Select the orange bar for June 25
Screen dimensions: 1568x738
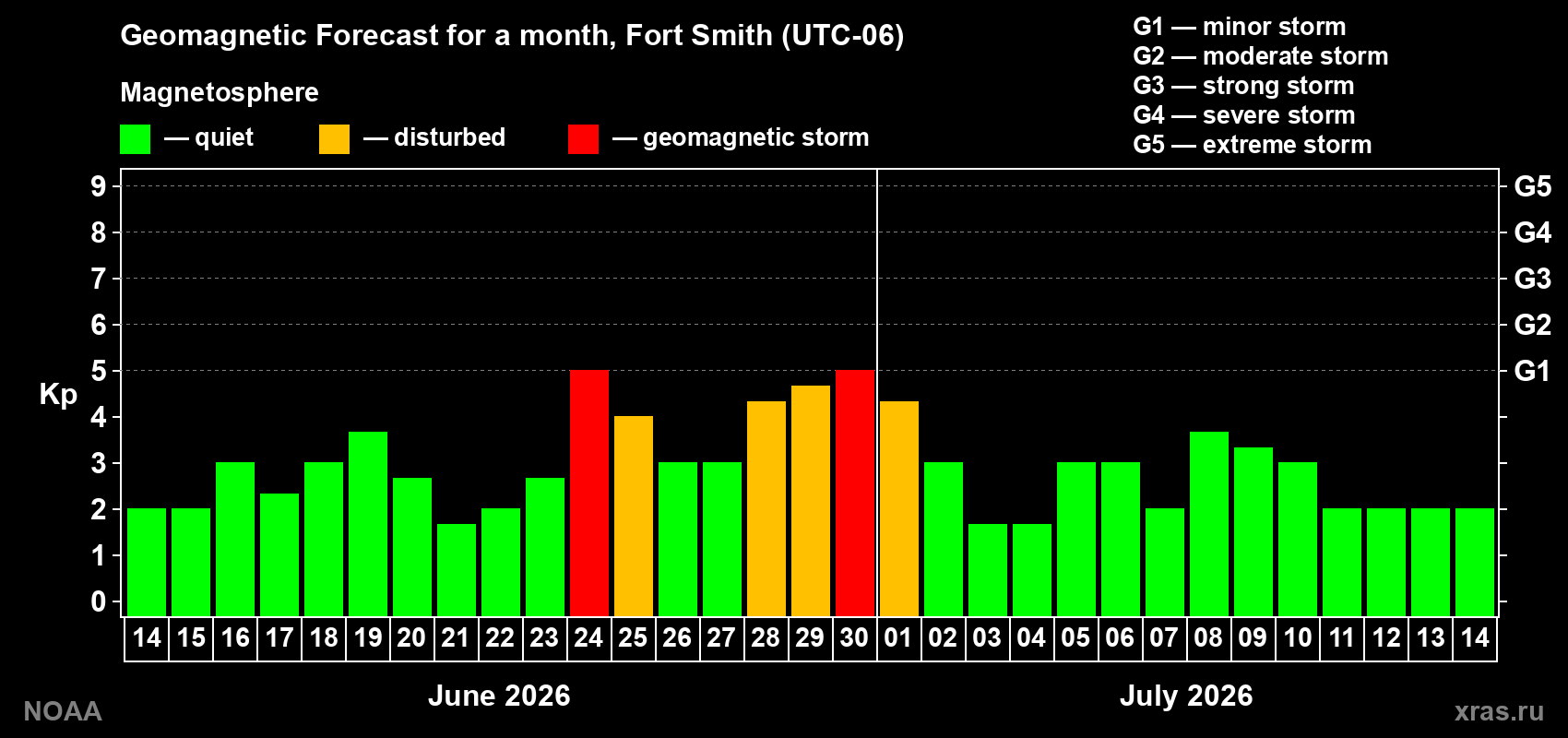tap(634, 516)
